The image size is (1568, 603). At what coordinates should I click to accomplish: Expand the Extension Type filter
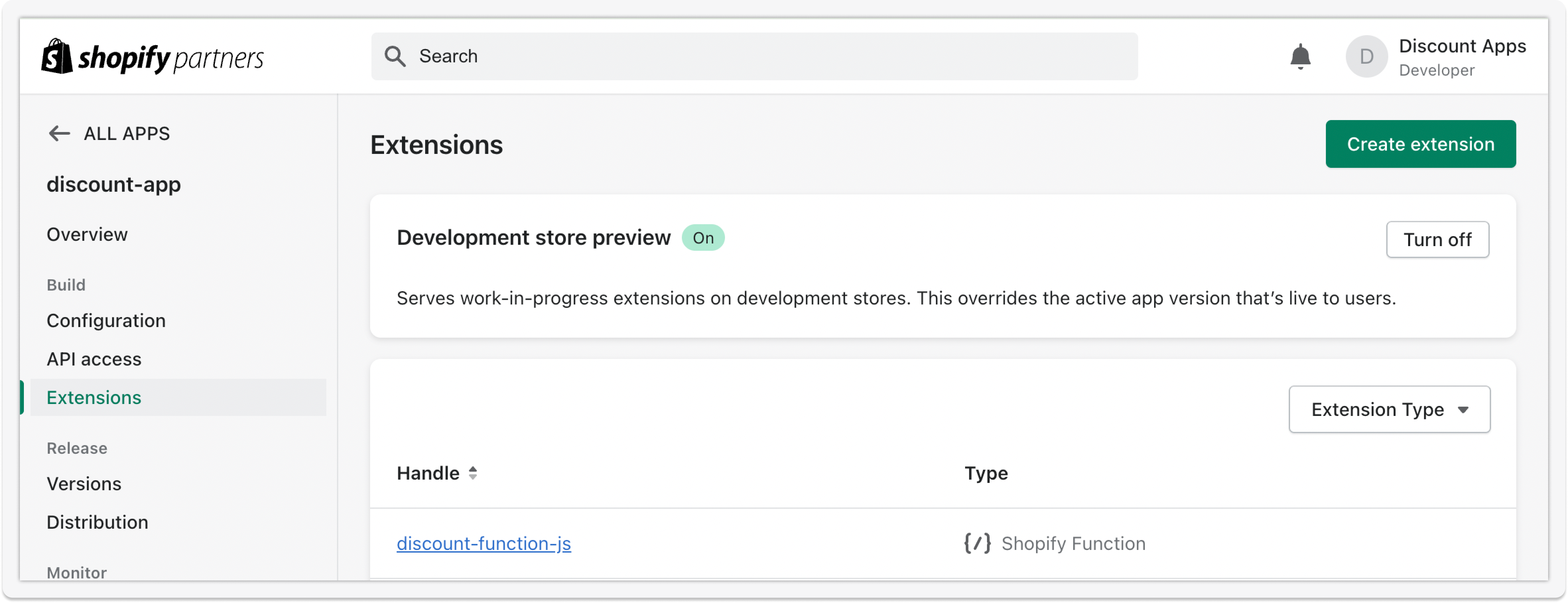[x=1389, y=409]
